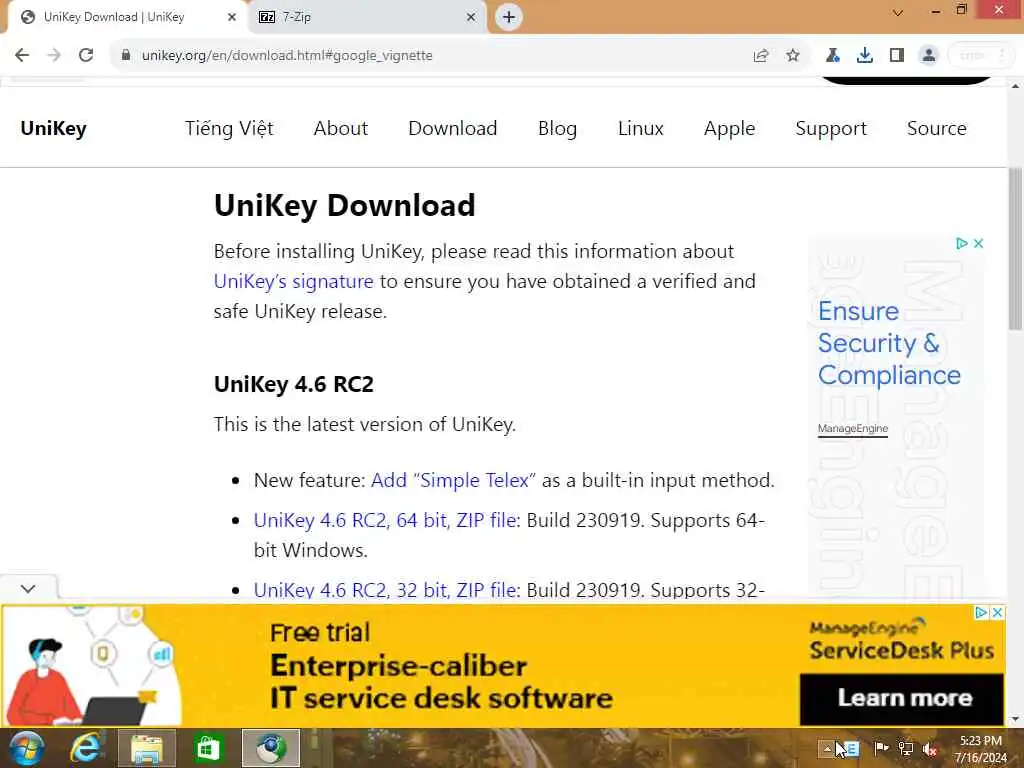1024x768 pixels.
Task: Open network status tray icon
Action: pyautogui.click(x=906, y=748)
